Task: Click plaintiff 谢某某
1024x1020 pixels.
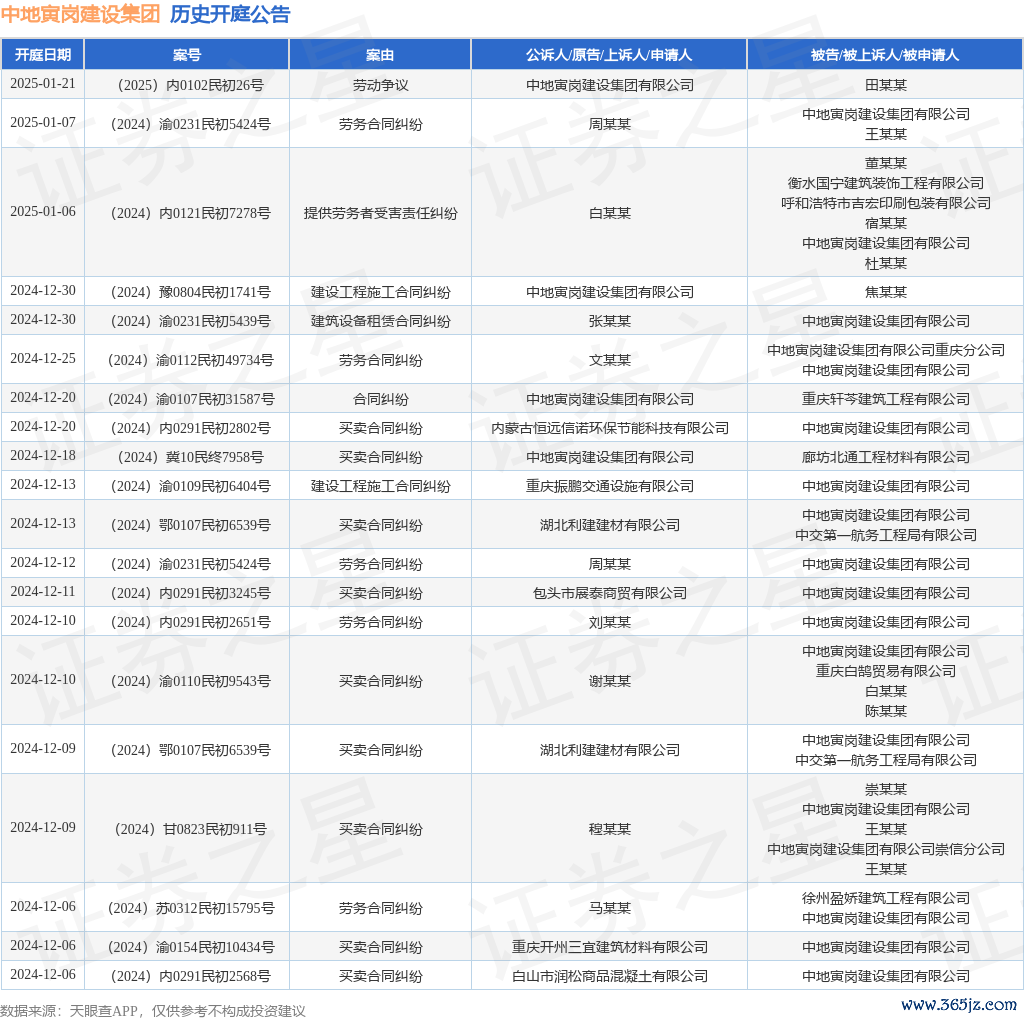Action: pyautogui.click(x=609, y=681)
